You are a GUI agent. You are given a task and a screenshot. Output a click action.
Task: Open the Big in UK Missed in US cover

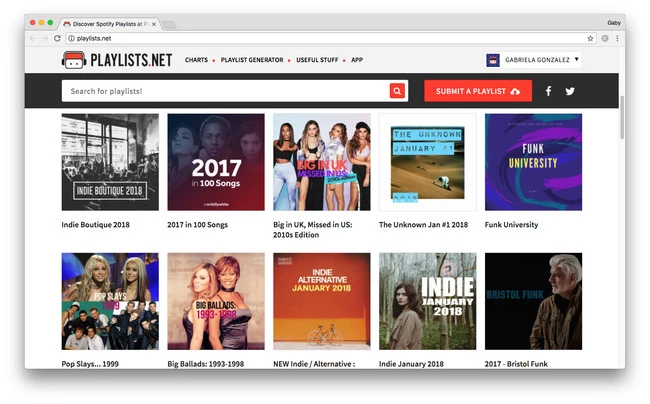click(x=322, y=162)
